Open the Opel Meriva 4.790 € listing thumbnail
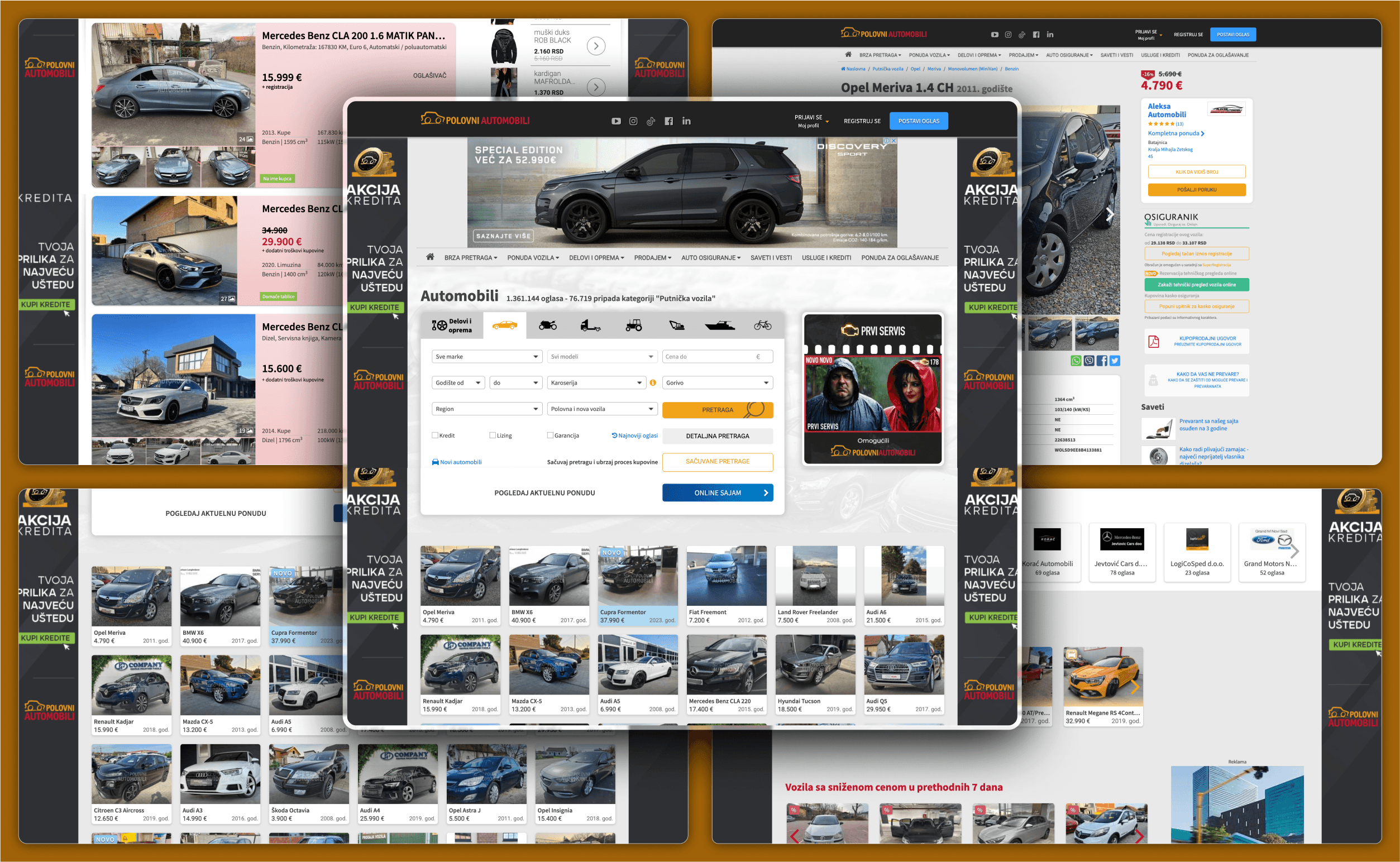 click(460, 576)
